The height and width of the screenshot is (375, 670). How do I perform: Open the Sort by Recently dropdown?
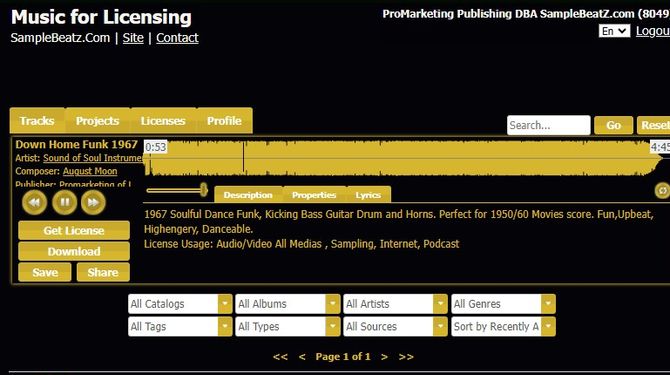point(503,327)
